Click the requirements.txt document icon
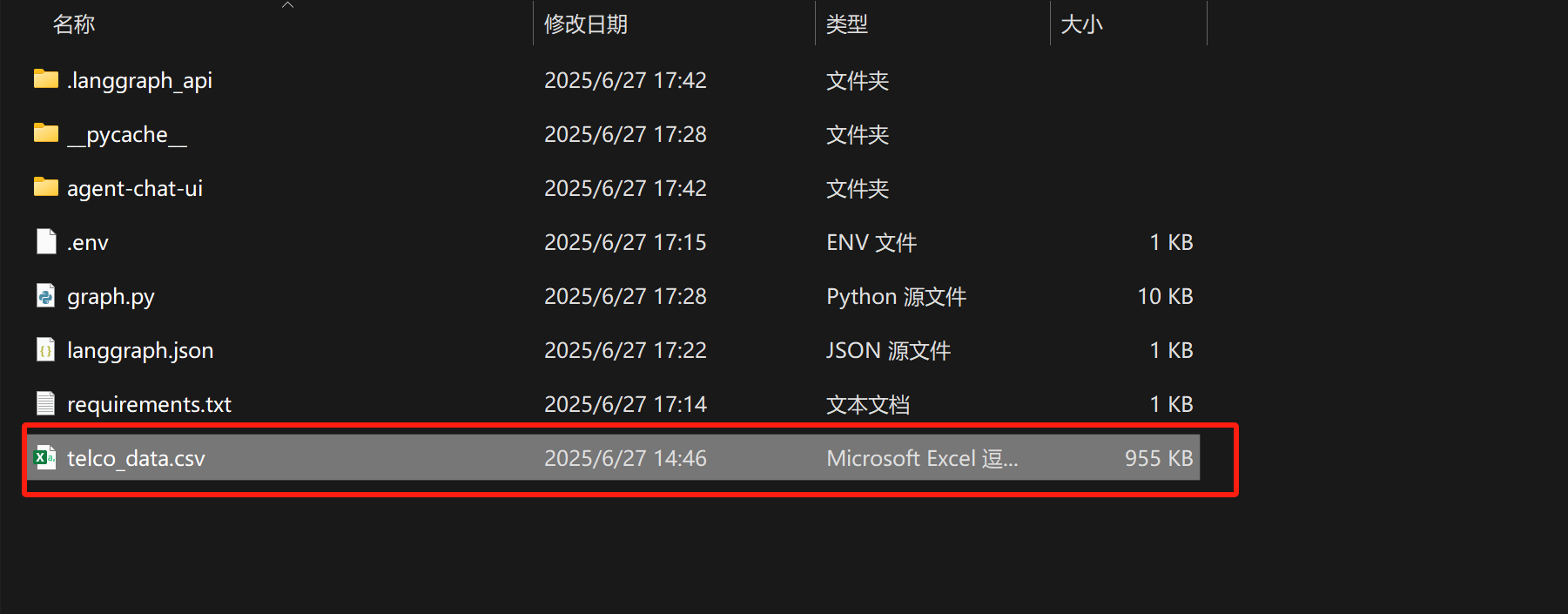1568x614 pixels. pos(46,403)
